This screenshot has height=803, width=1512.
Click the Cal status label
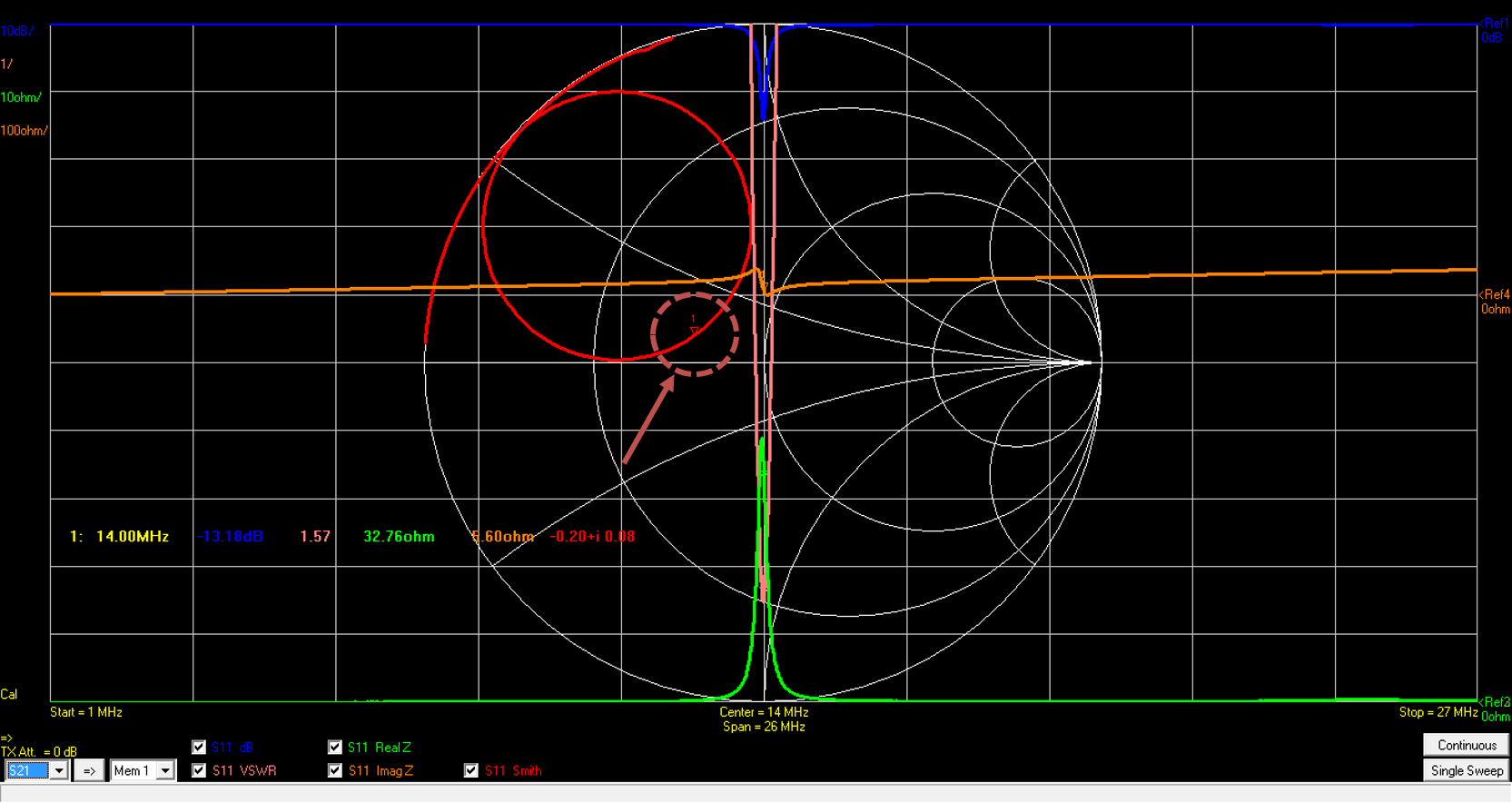(9, 694)
